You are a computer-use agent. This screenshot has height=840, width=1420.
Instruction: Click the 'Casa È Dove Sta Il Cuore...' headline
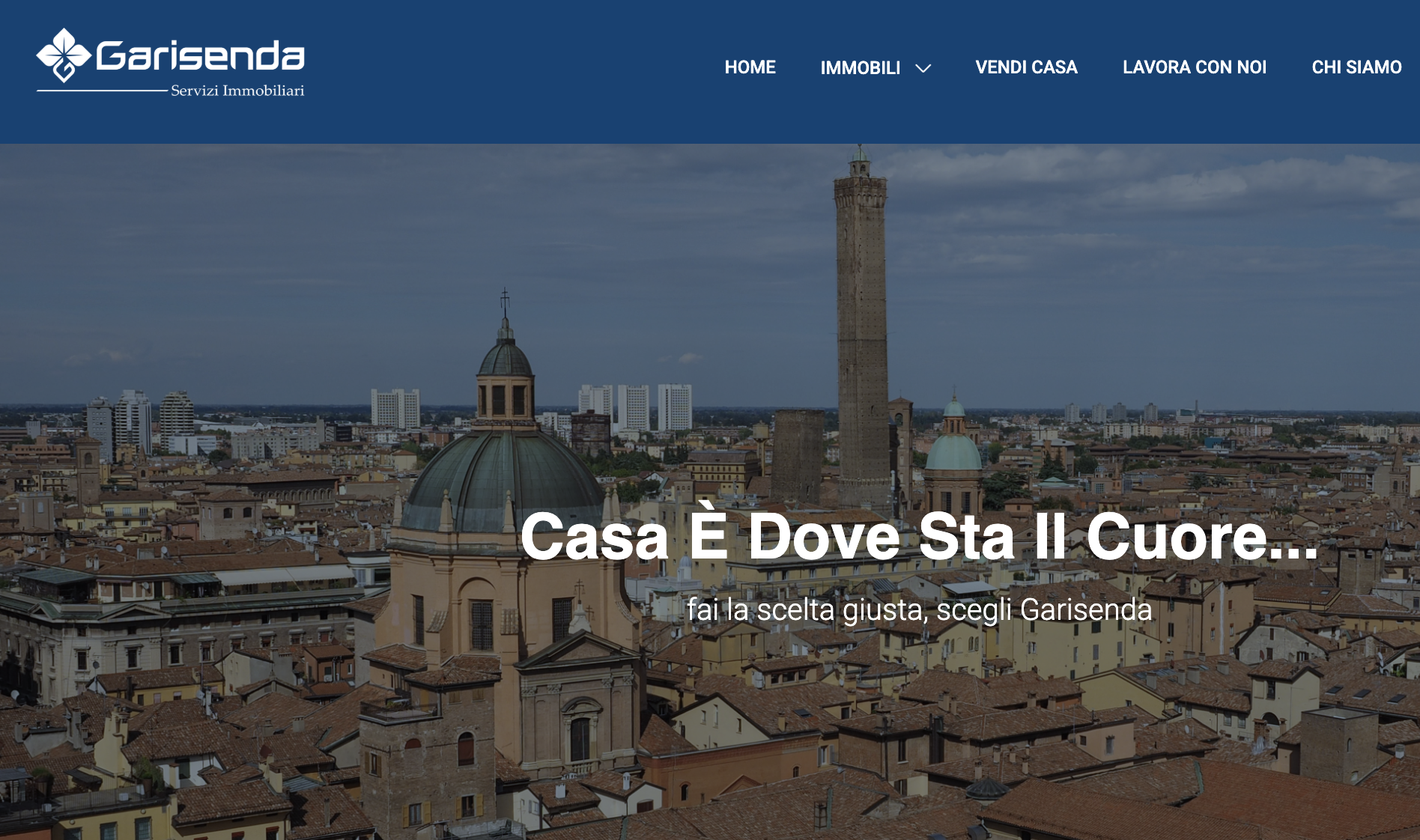919,536
